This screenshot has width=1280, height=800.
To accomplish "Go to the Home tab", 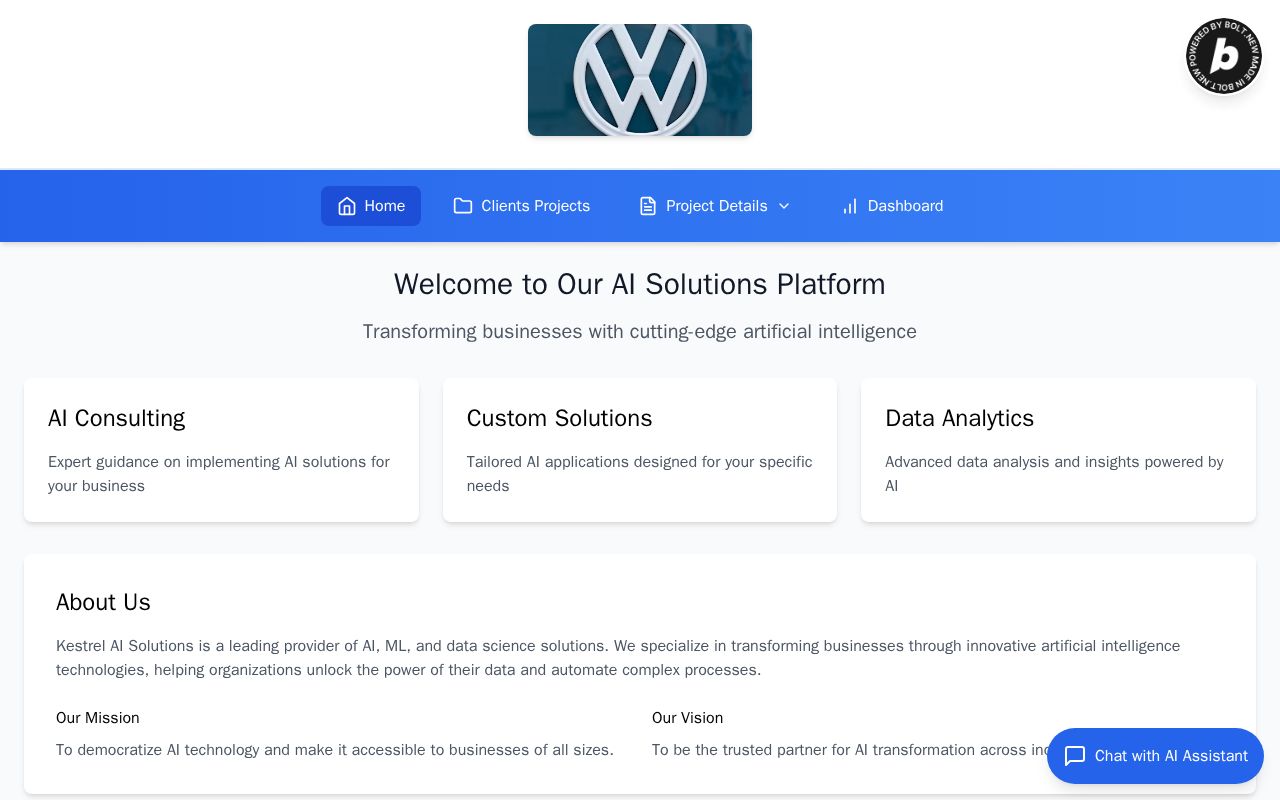I will [x=371, y=206].
